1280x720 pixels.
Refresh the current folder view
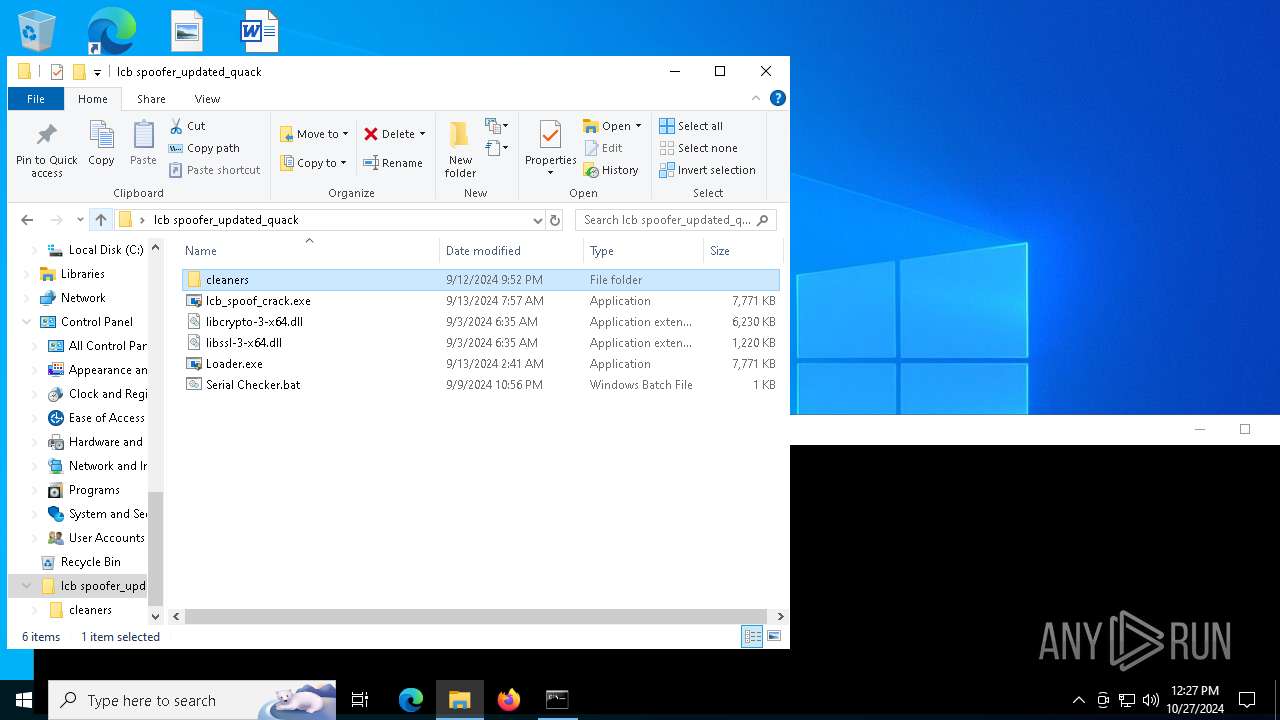(555, 220)
